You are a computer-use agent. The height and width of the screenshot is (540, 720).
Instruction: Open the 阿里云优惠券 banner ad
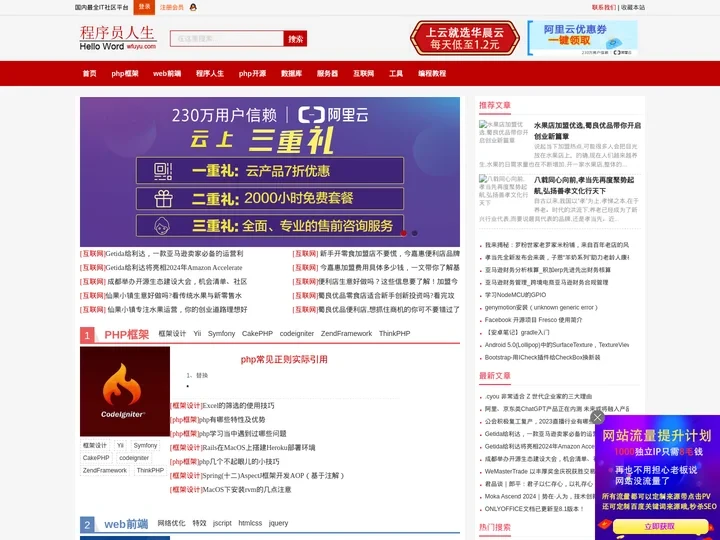tap(582, 38)
